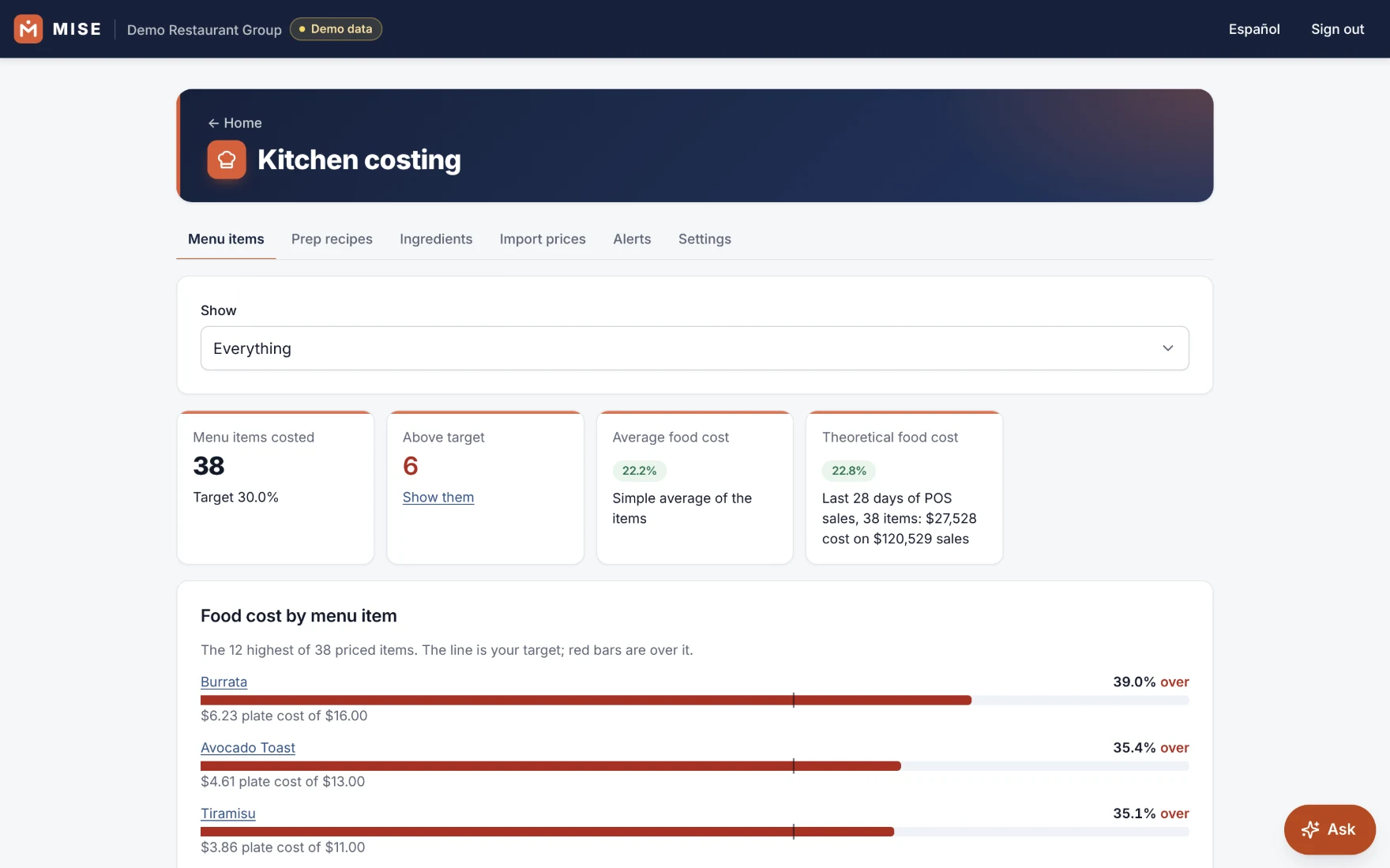
Task: Click the chef hat Kitchen costing icon
Action: click(x=227, y=160)
